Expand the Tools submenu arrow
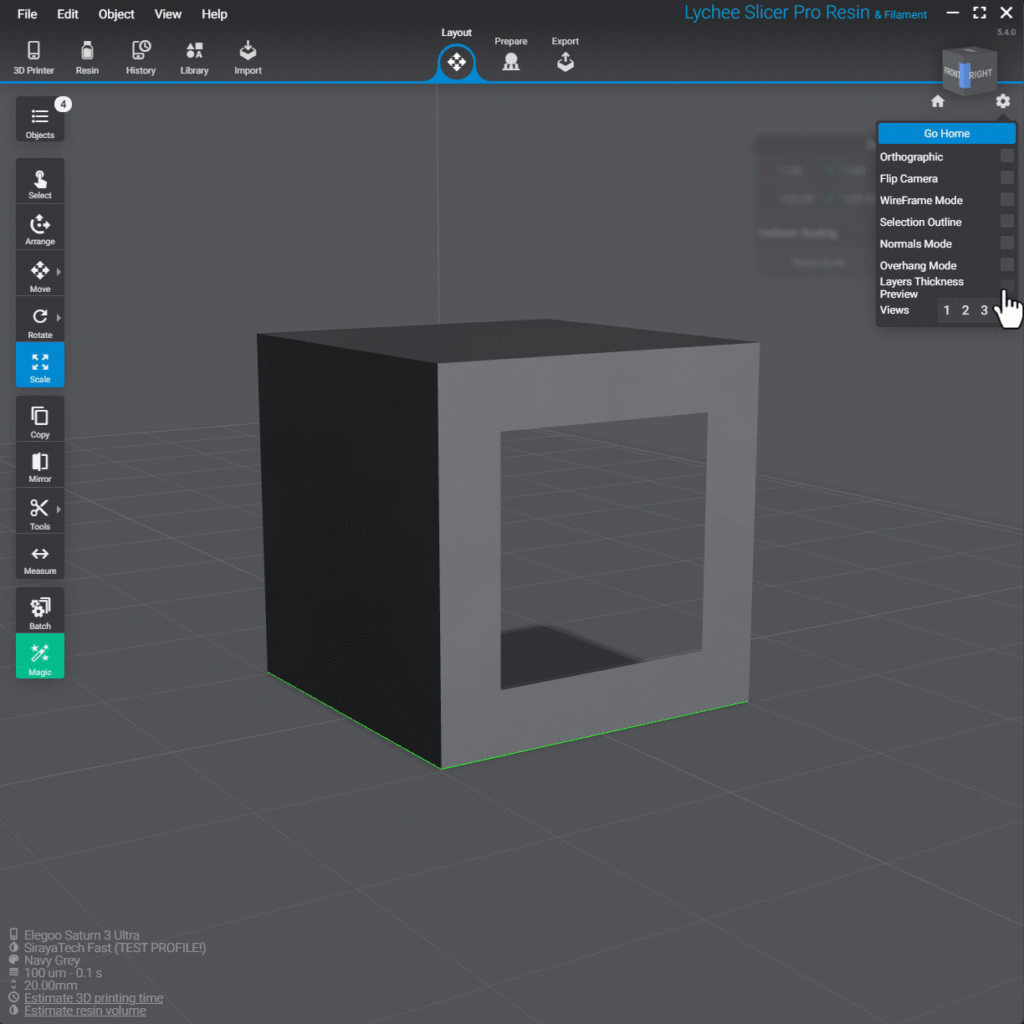Image resolution: width=1024 pixels, height=1024 pixels. click(x=59, y=509)
